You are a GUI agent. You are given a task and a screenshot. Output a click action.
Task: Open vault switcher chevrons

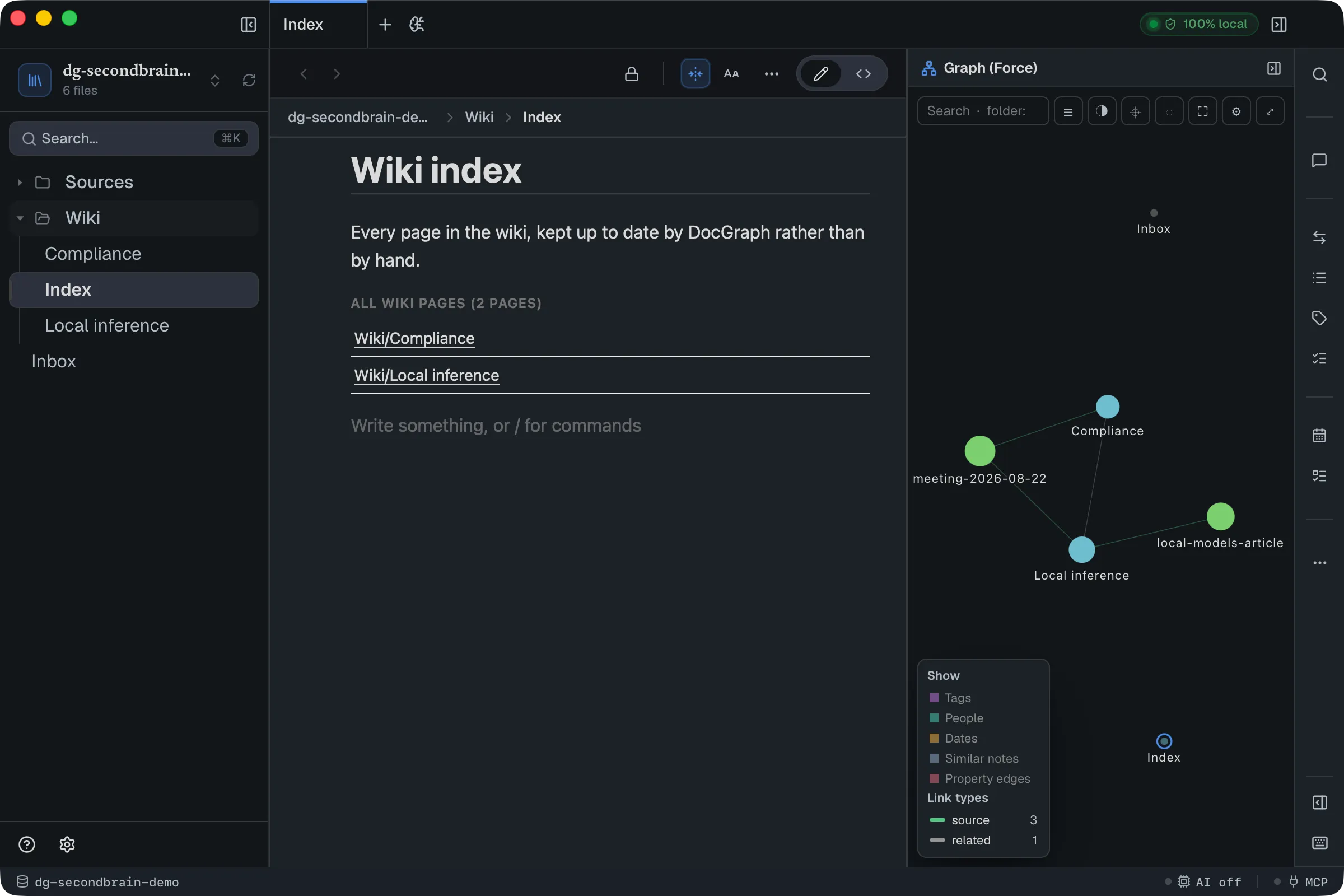point(215,80)
